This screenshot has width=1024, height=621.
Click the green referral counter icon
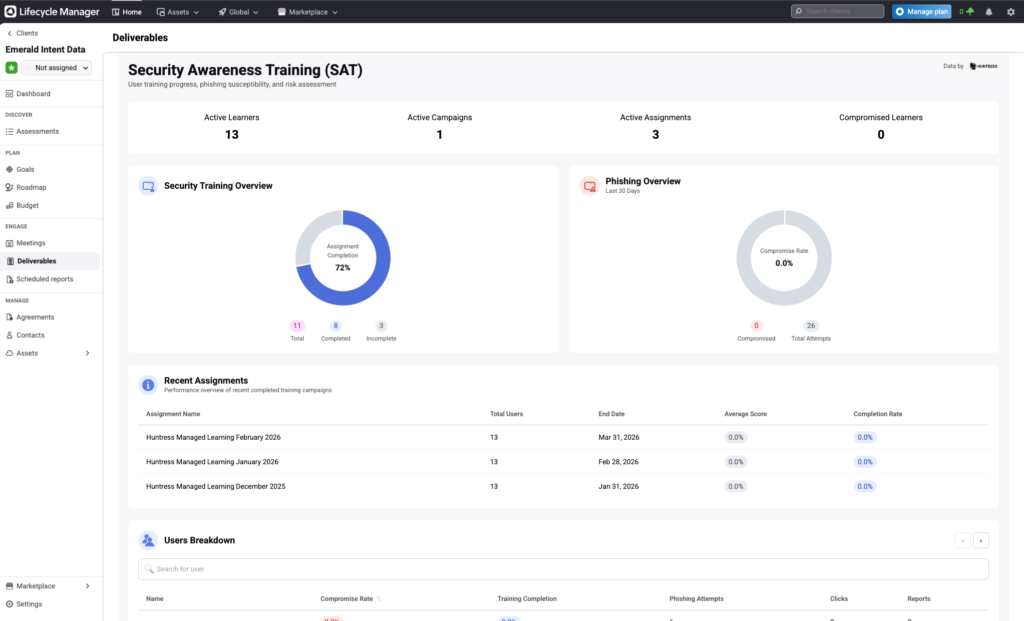(970, 12)
